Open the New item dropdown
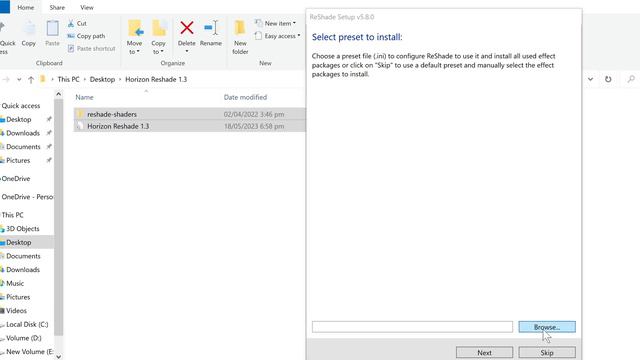This screenshot has height=360, width=640. click(x=276, y=23)
